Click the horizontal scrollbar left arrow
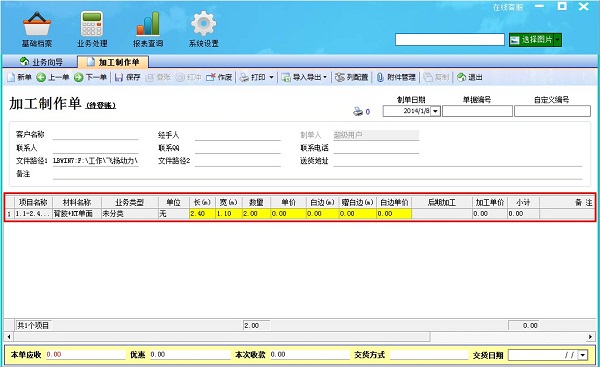The width and height of the screenshot is (600, 367). [9, 337]
